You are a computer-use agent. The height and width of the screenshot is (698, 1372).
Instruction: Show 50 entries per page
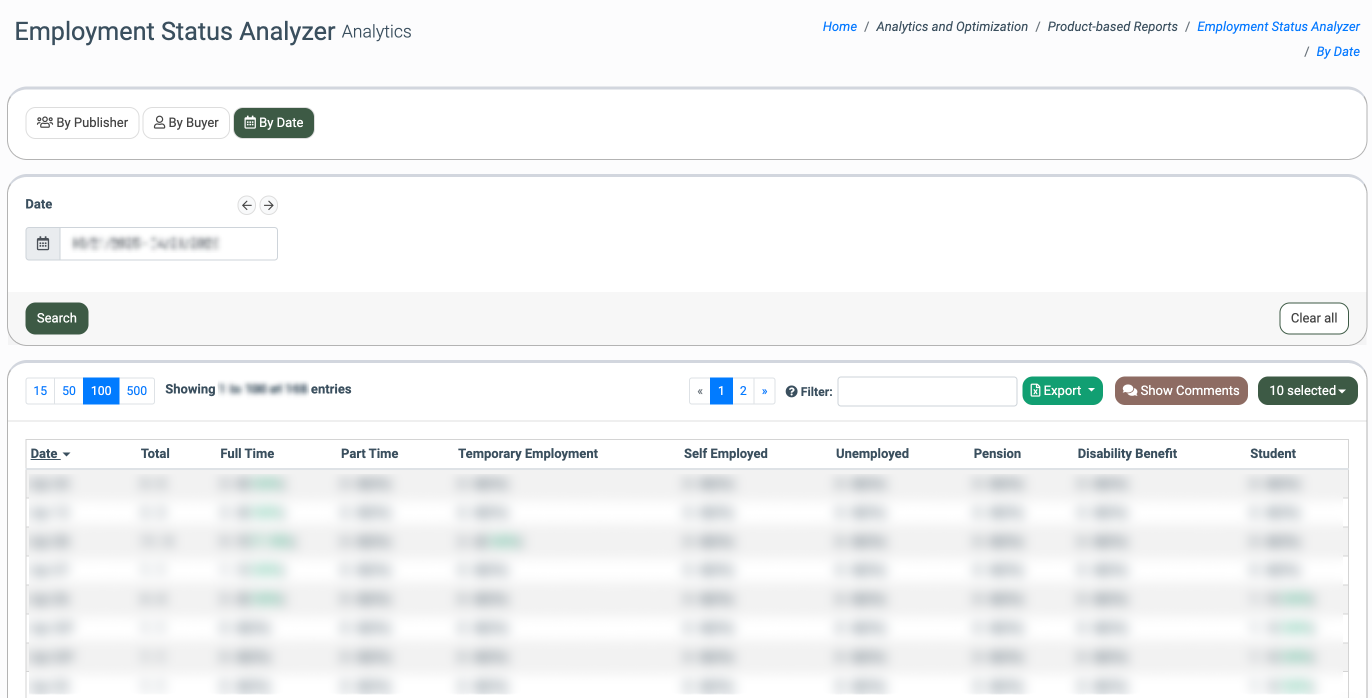pyautogui.click(x=69, y=391)
